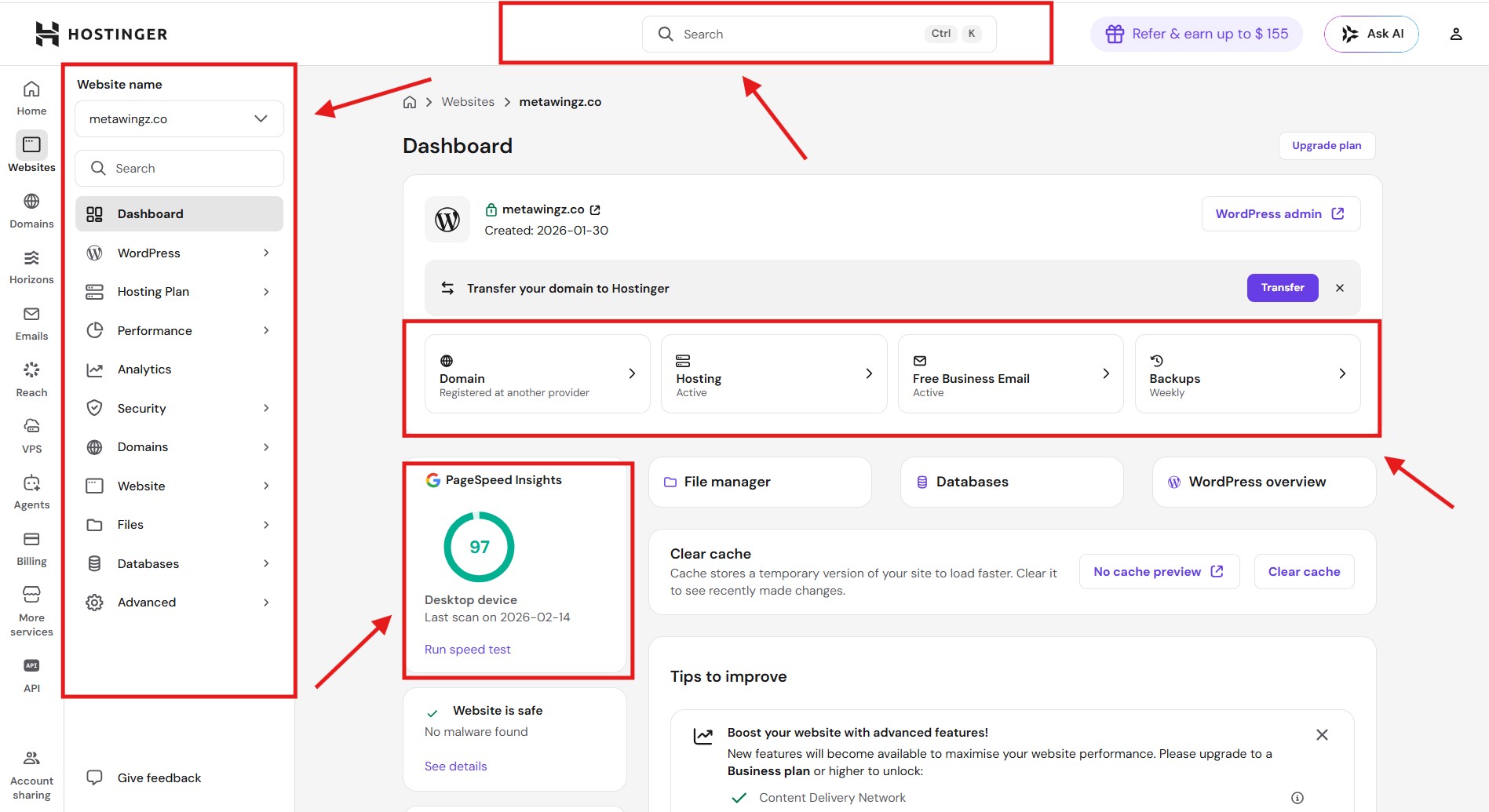Click the Clear cache button
Viewport: 1489px width, 812px height.
(x=1304, y=572)
